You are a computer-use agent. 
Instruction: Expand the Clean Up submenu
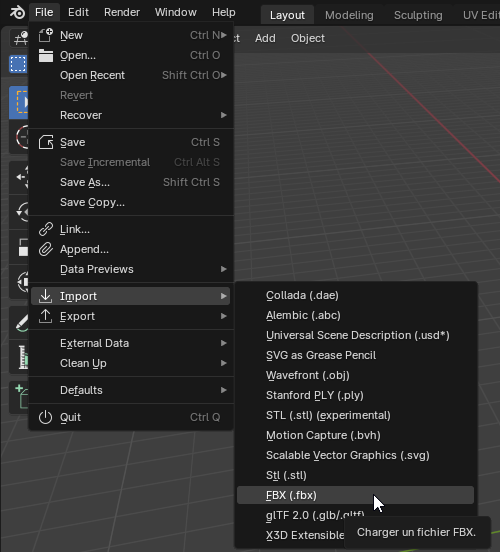point(131,363)
